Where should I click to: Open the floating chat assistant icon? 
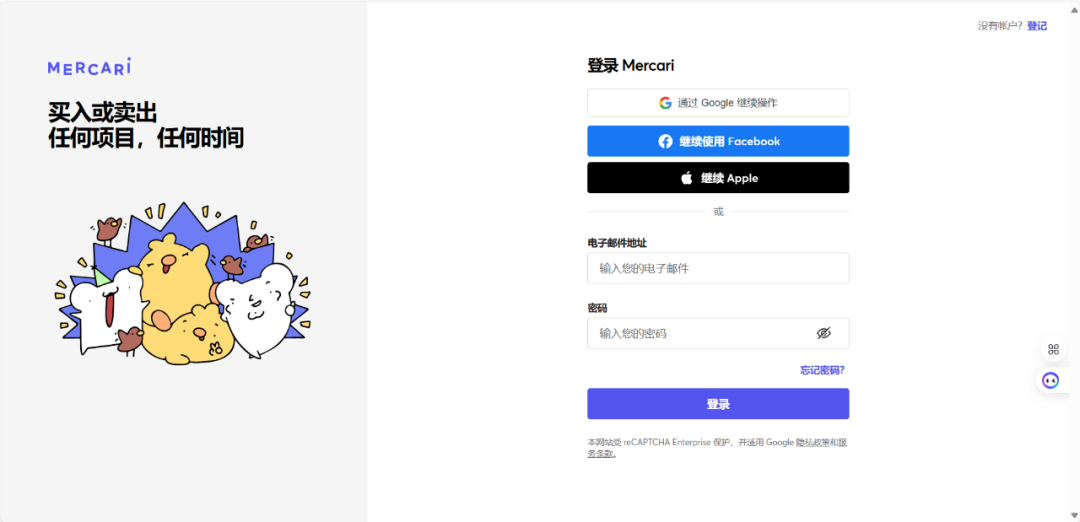click(1050, 380)
